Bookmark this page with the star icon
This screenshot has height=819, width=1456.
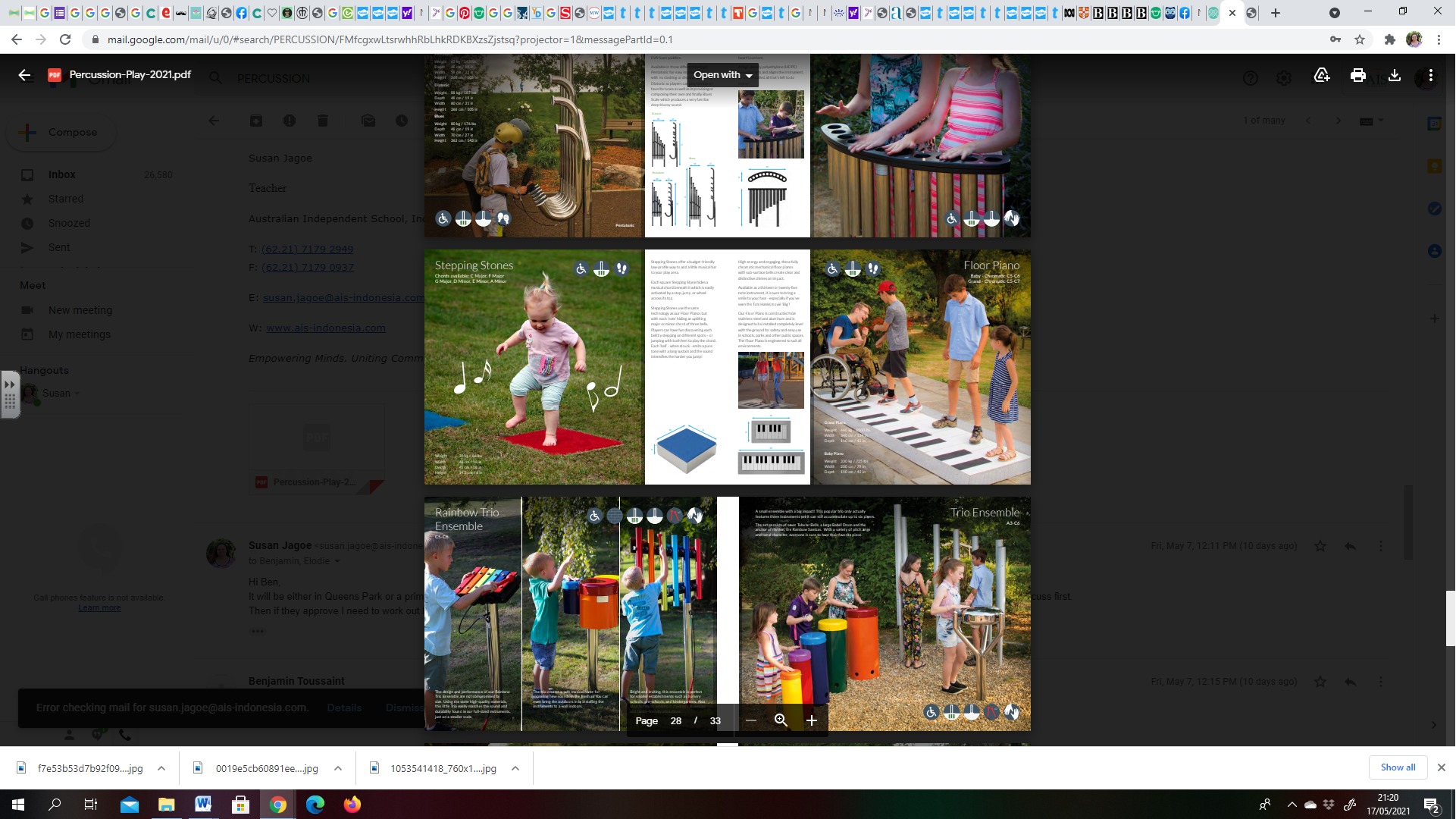[x=1360, y=39]
